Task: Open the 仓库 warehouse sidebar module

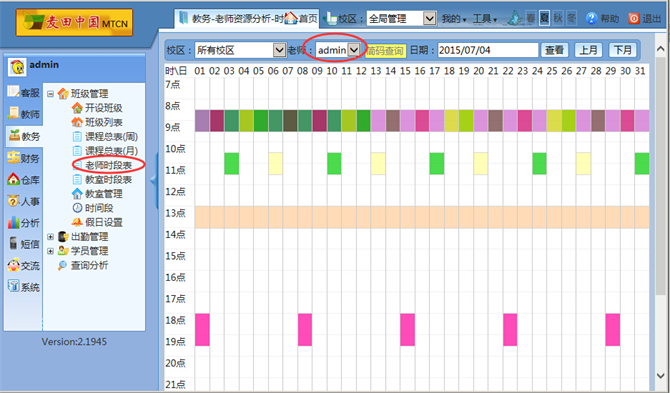Action: 24,180
